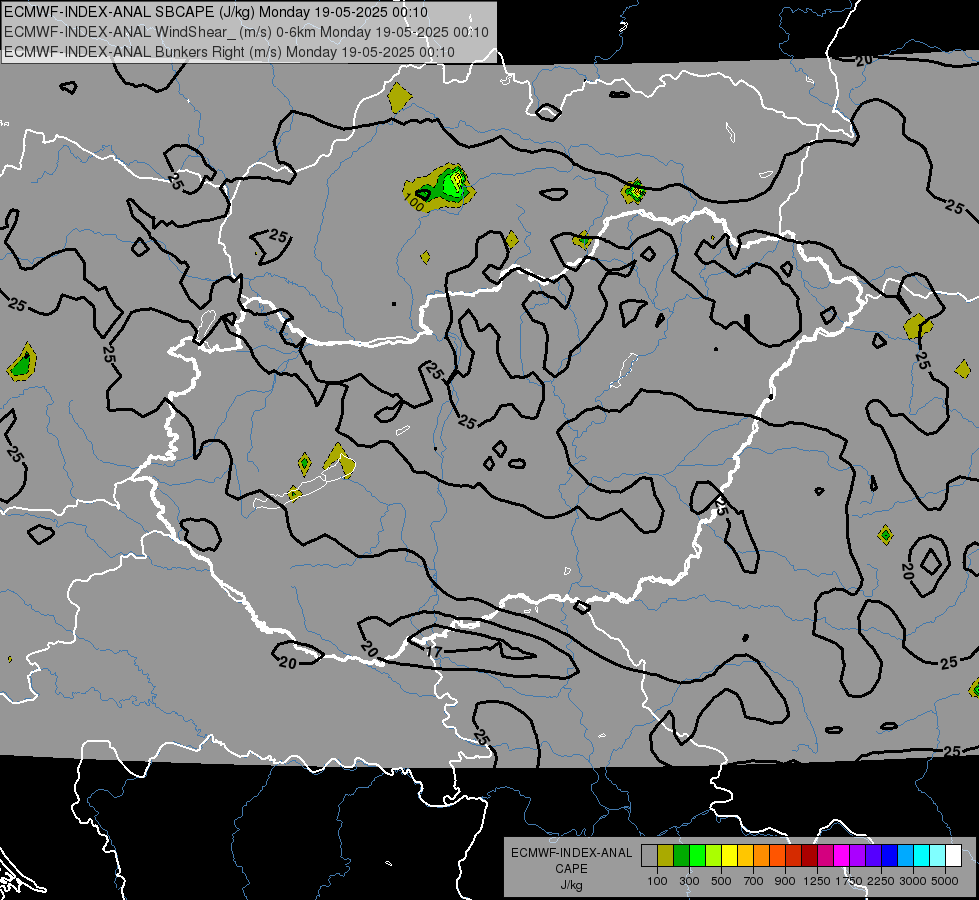Click the 17 contour label on map

[x=434, y=651]
